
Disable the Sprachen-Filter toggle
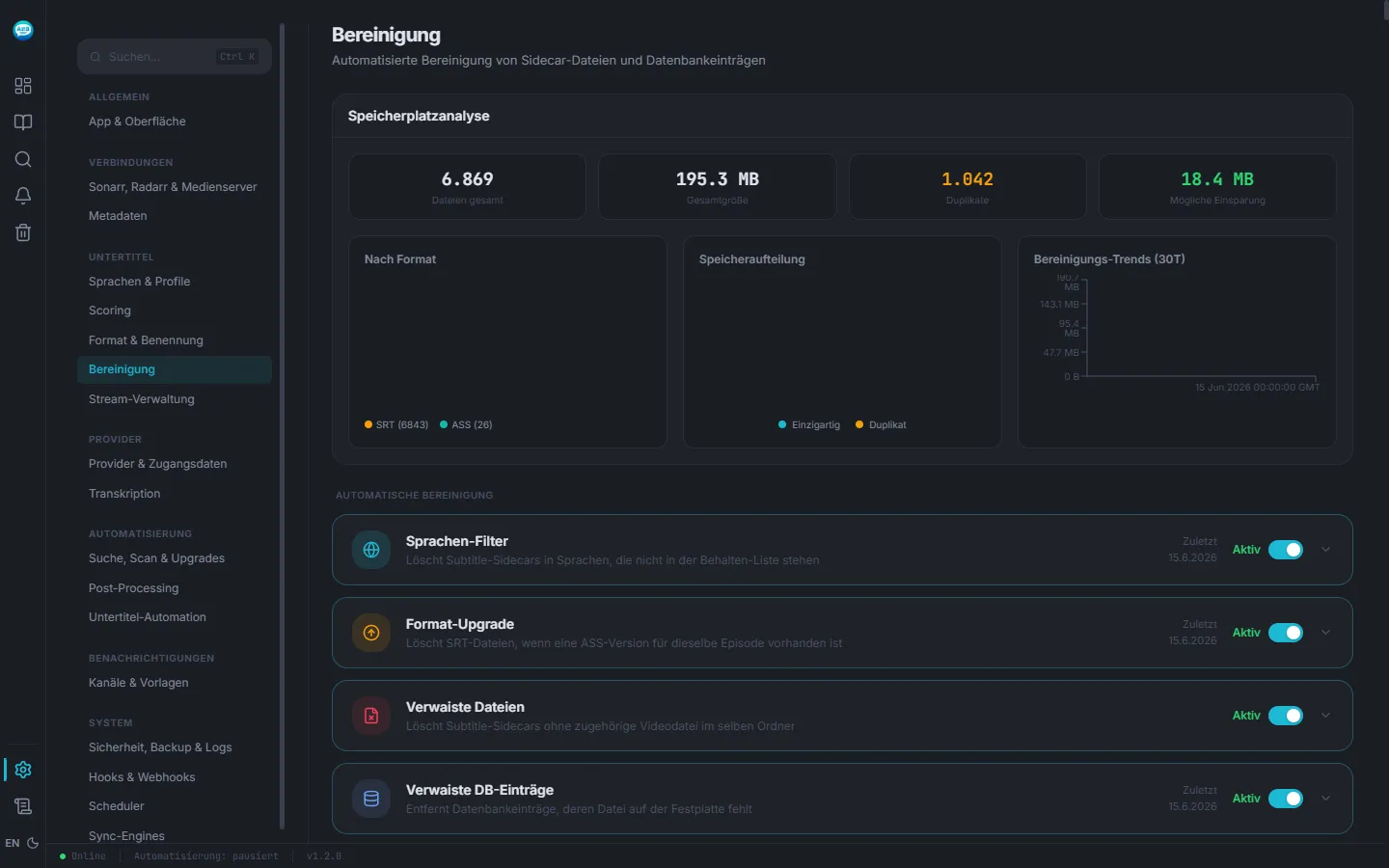(1286, 550)
